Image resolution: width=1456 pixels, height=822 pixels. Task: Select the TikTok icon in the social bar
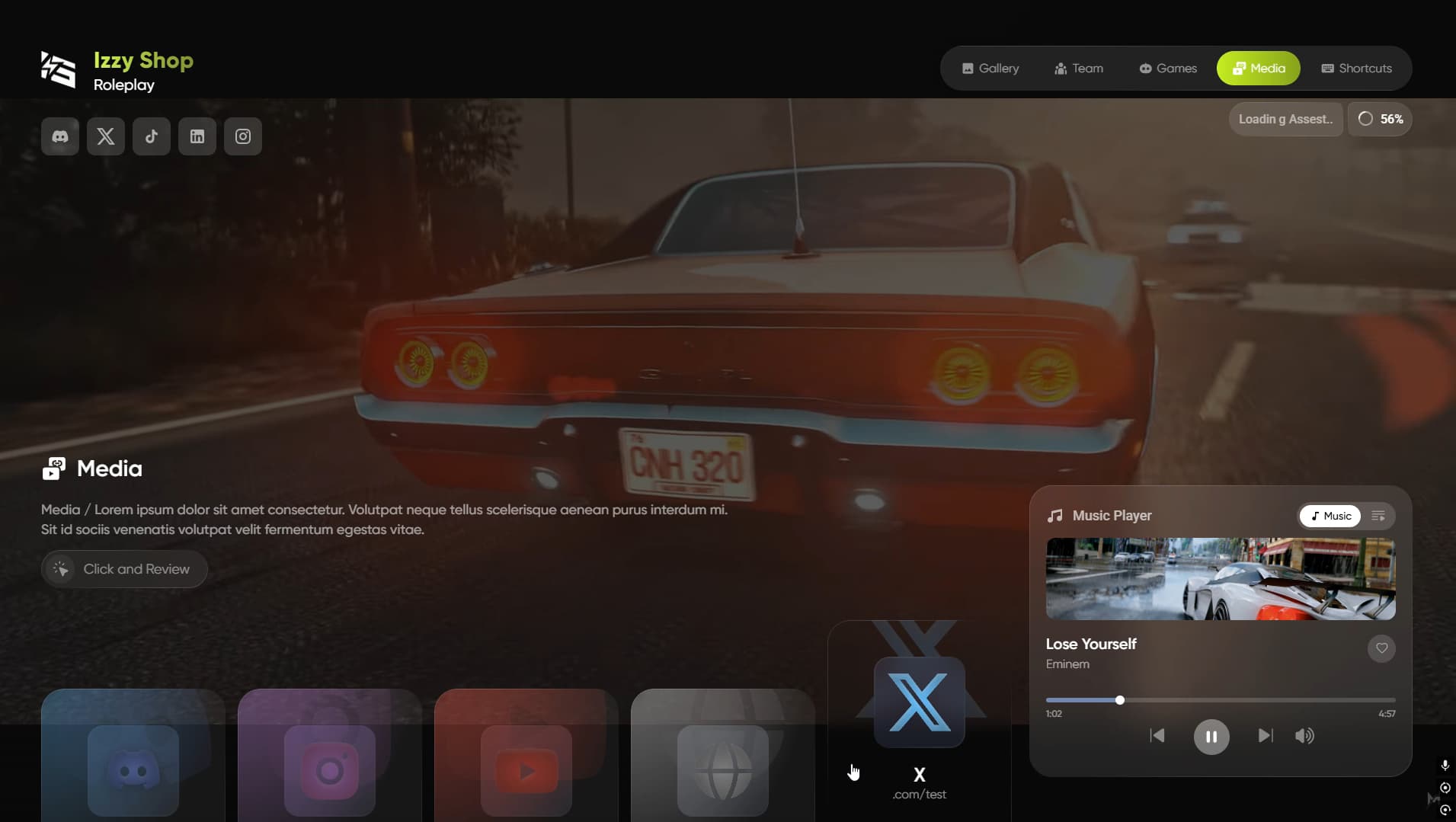[x=151, y=136]
